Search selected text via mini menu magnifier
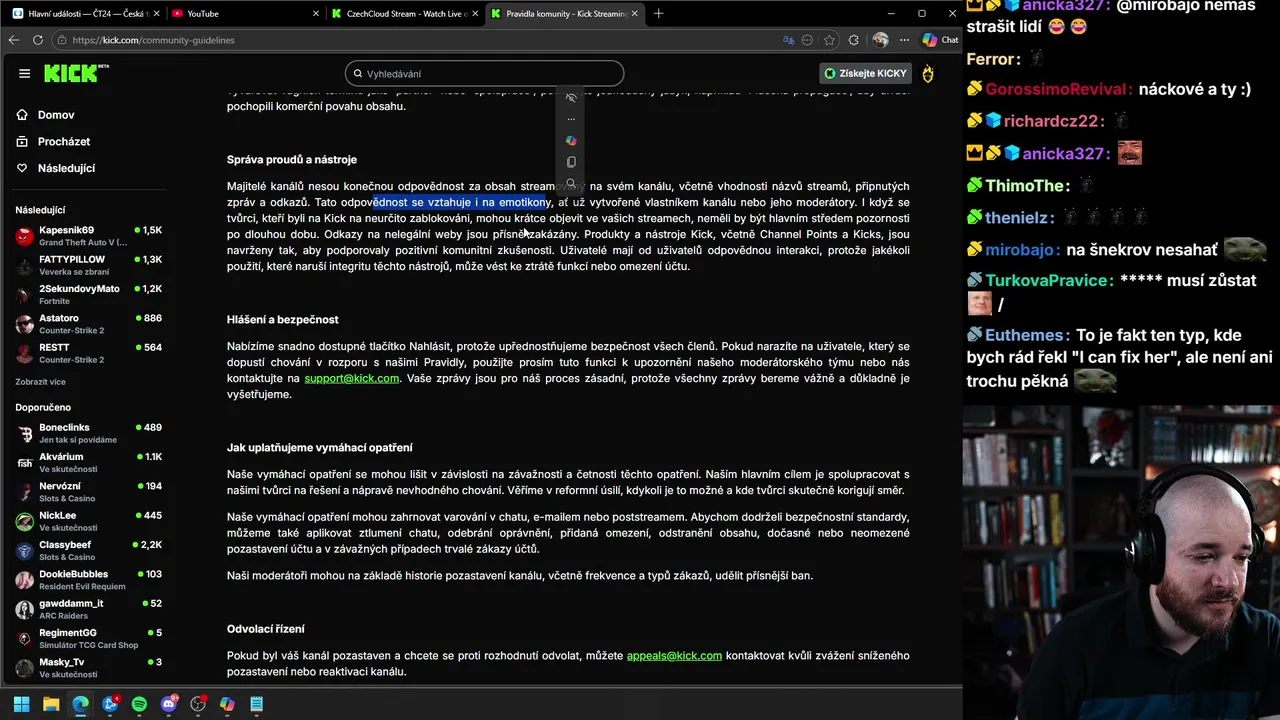Image resolution: width=1280 pixels, height=720 pixels. [x=571, y=183]
